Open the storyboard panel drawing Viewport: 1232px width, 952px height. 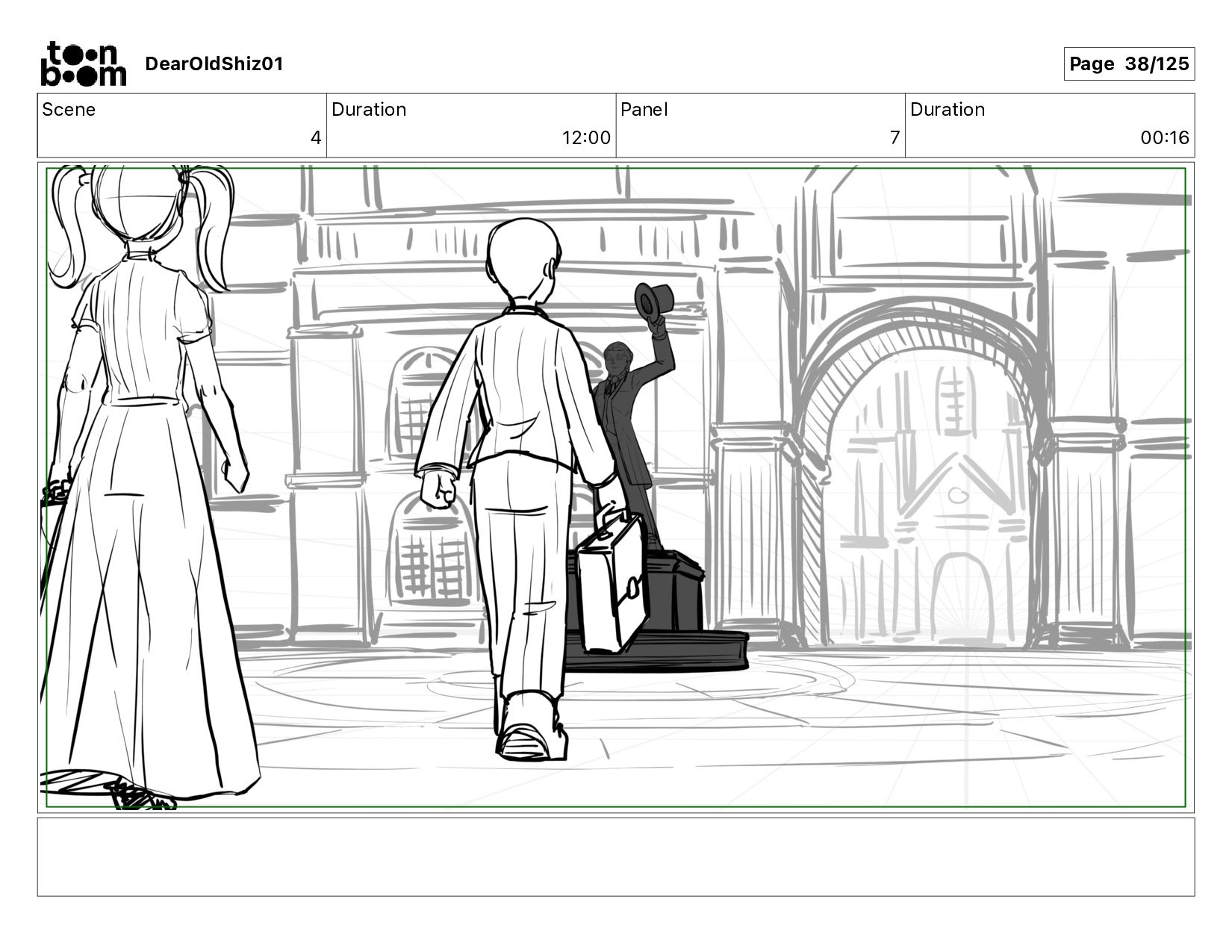coord(616,487)
